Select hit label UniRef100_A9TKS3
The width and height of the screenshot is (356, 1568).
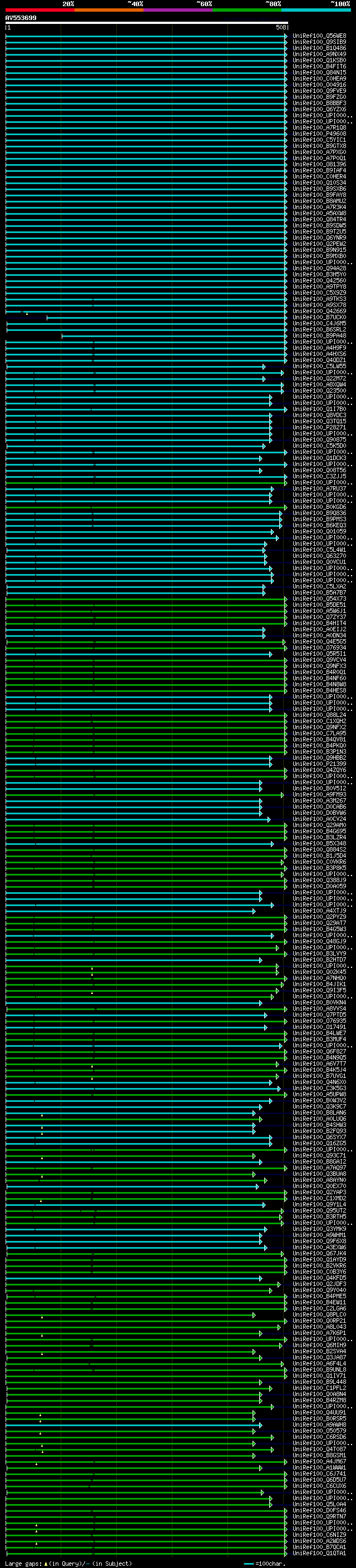coord(319,299)
